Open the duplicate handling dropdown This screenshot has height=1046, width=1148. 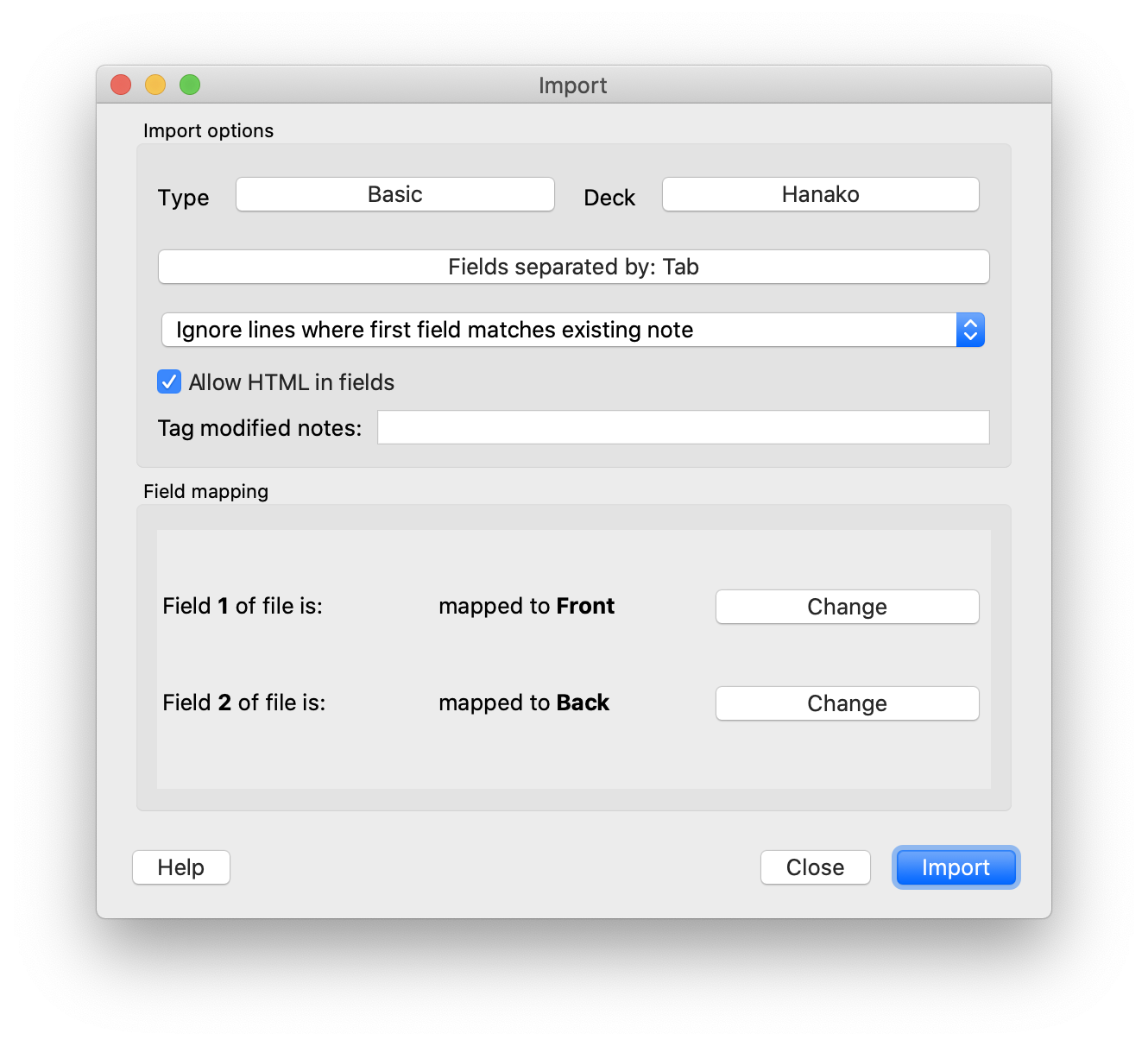[x=573, y=330]
